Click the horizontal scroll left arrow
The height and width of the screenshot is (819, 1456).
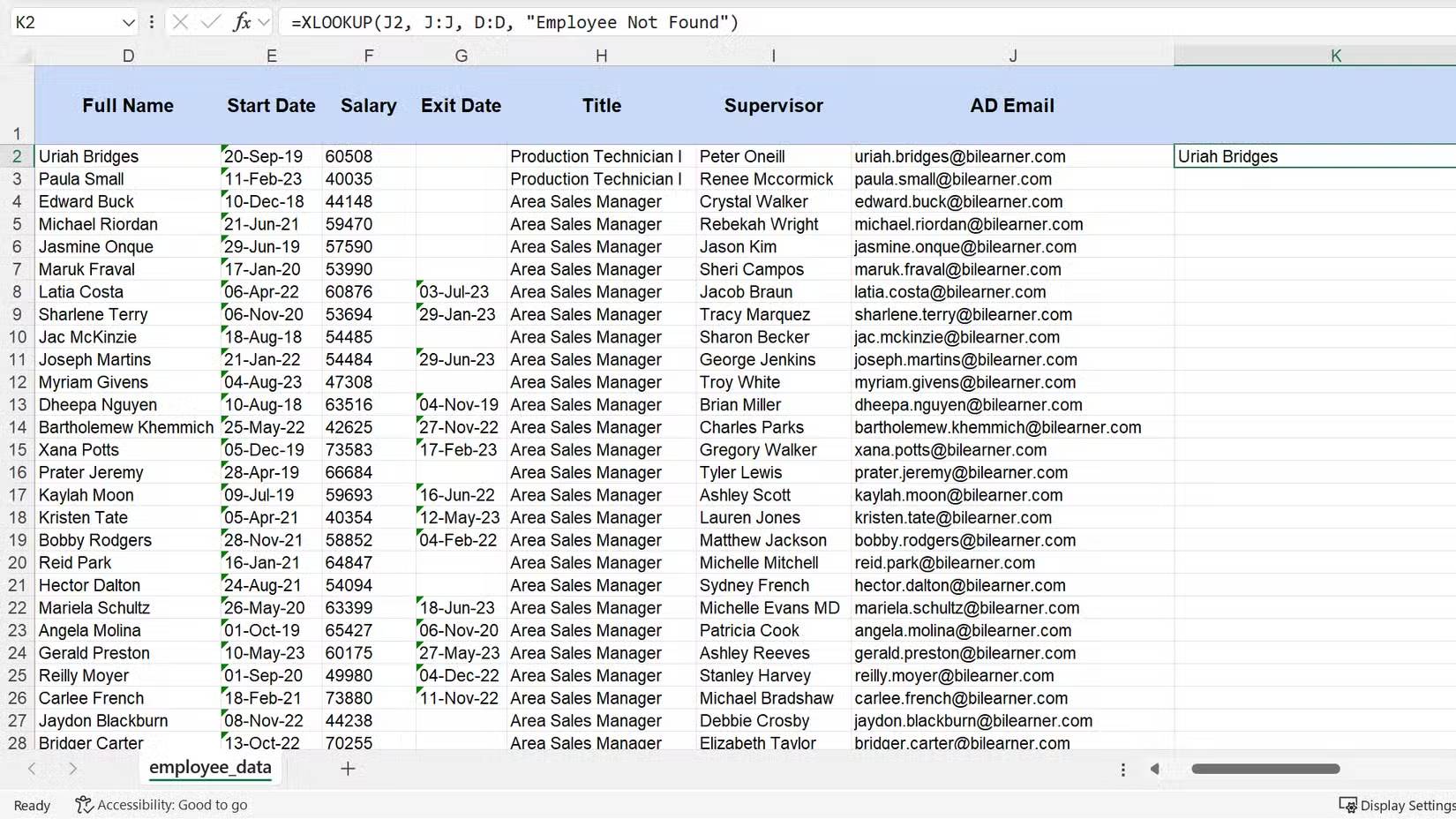point(1155,769)
